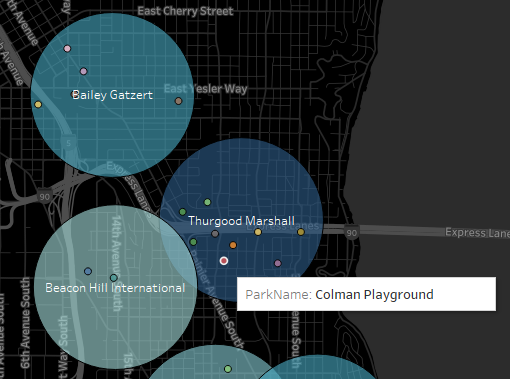Image resolution: width=510 pixels, height=379 pixels.
Task: Click the orange park dot in Thurgood Marshall
Action: (233, 245)
